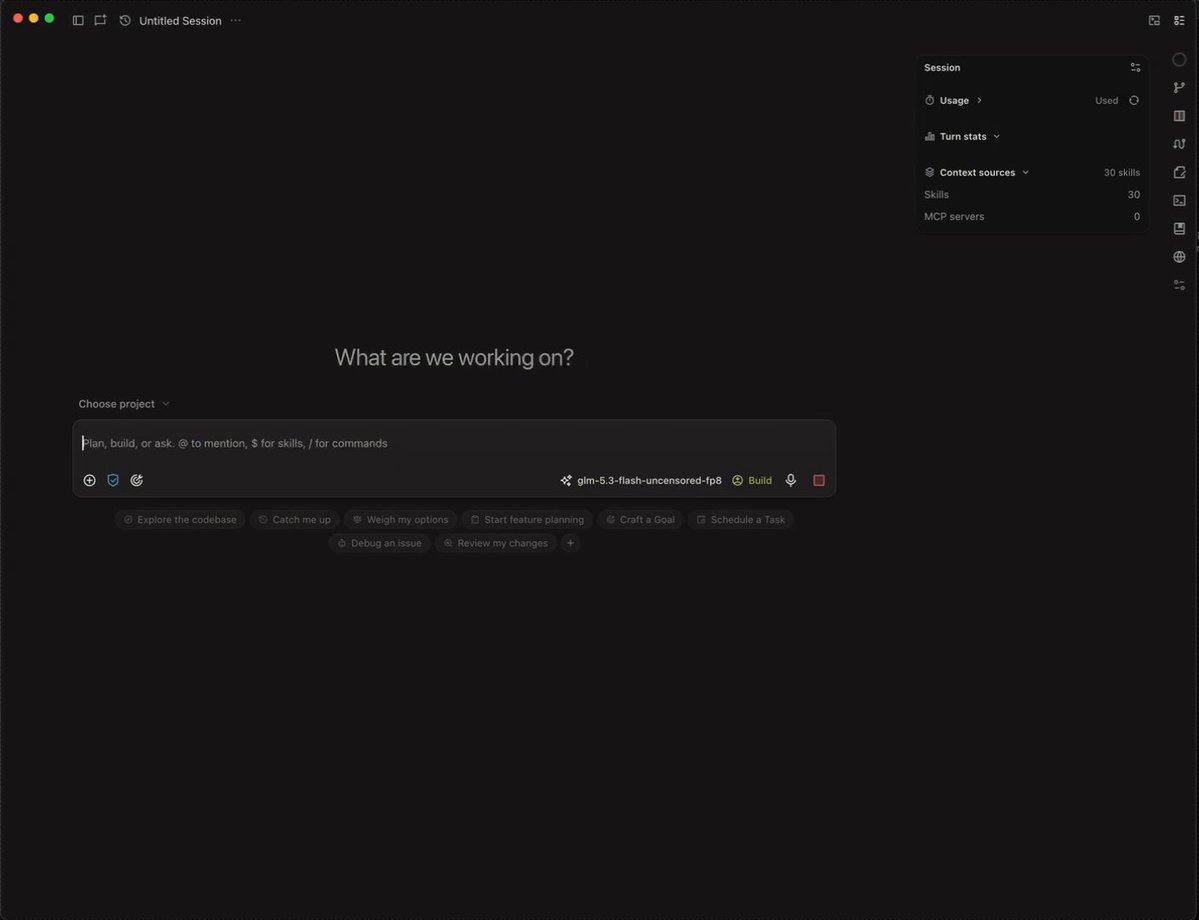Open the git branch panel icon

pos(1179,88)
